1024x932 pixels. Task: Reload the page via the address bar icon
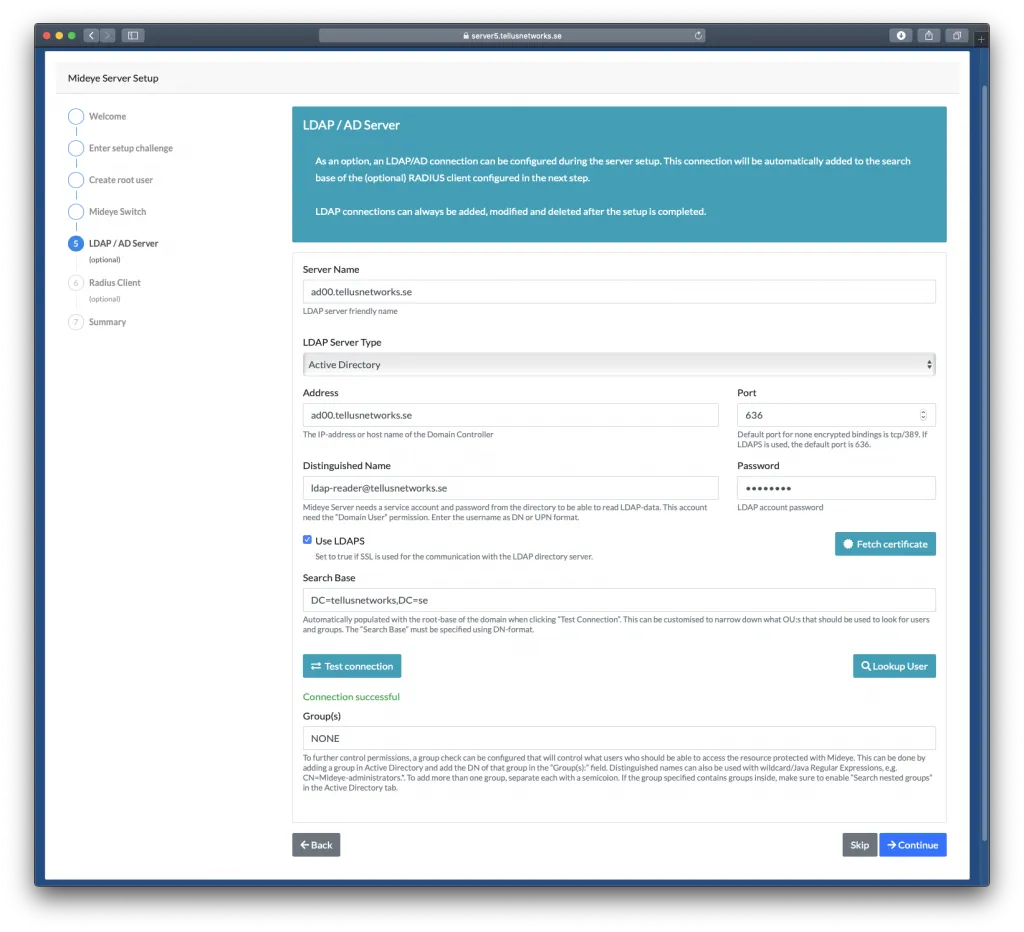pyautogui.click(x=698, y=34)
